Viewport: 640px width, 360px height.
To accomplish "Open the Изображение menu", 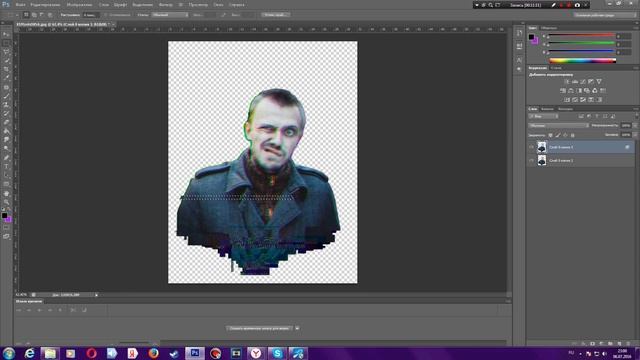I will (79, 5).
